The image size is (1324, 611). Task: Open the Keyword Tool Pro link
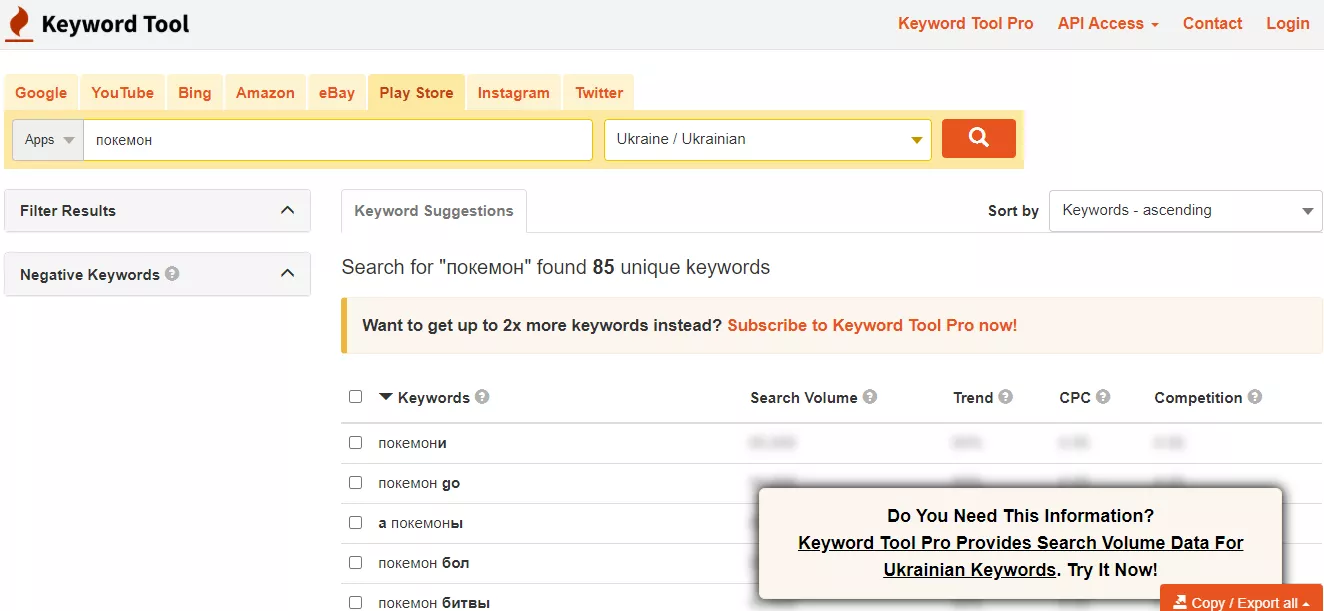tap(966, 24)
